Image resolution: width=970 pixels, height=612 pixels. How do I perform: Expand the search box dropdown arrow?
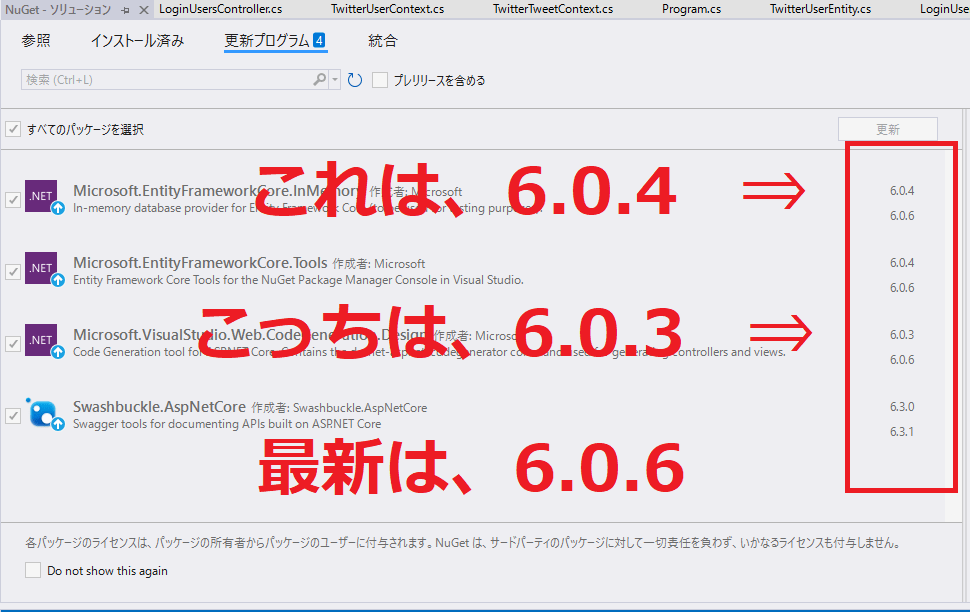pos(335,80)
